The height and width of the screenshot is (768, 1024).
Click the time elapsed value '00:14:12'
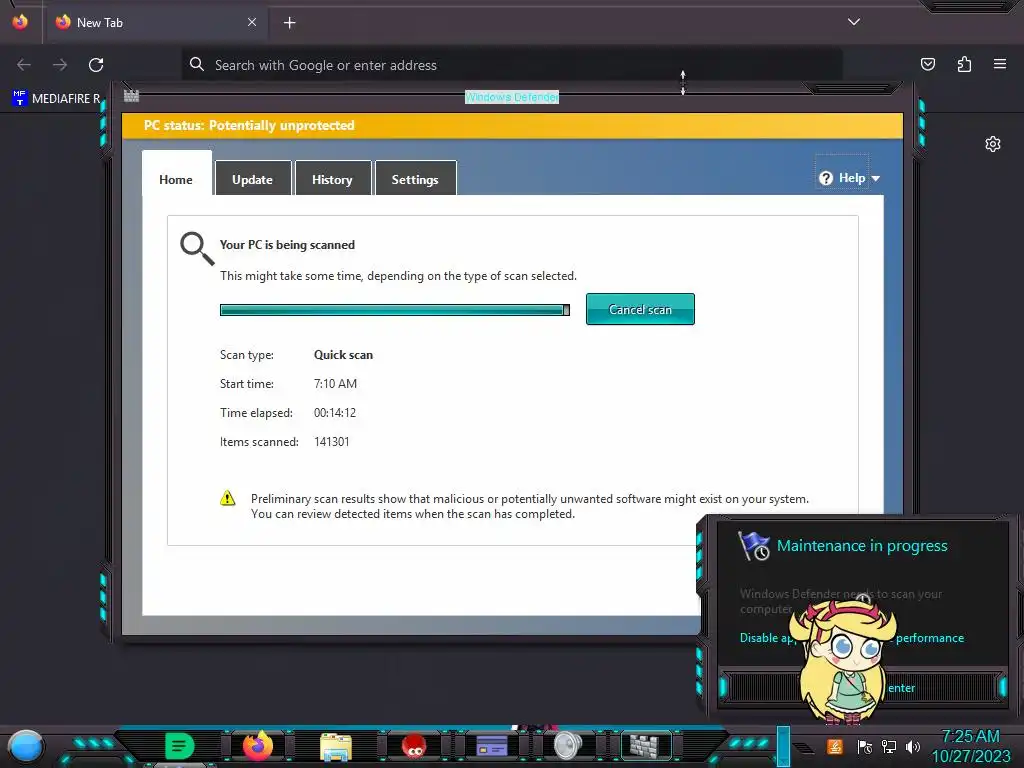(335, 413)
